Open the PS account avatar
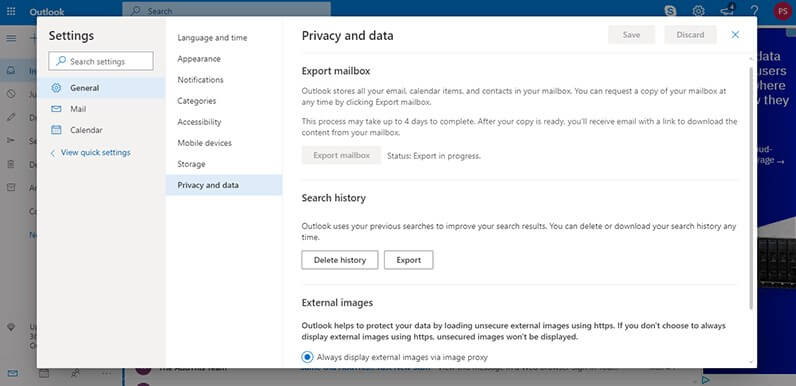The image size is (796, 386). [x=782, y=11]
